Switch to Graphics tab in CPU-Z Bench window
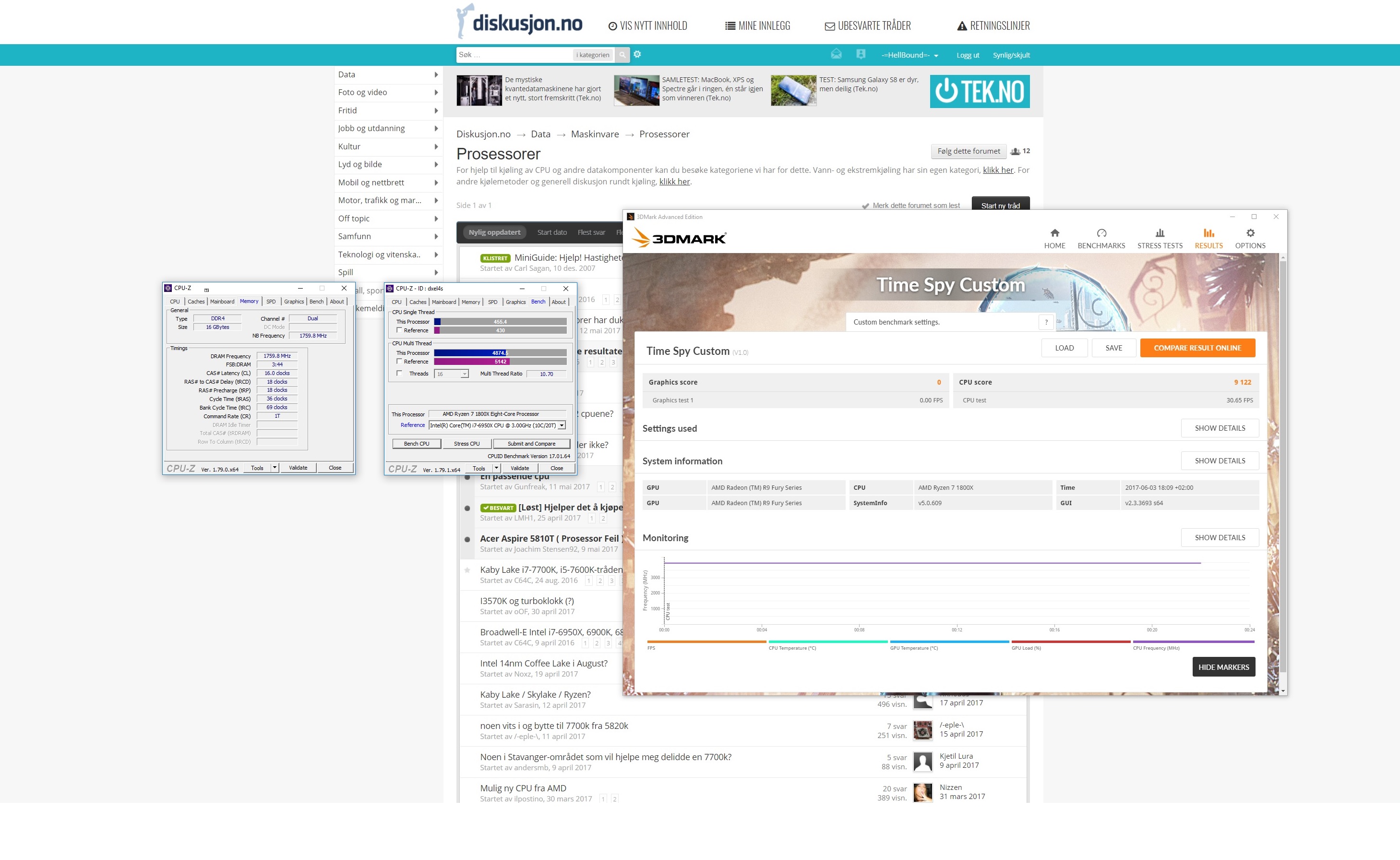The width and height of the screenshot is (1400, 860). tap(515, 302)
